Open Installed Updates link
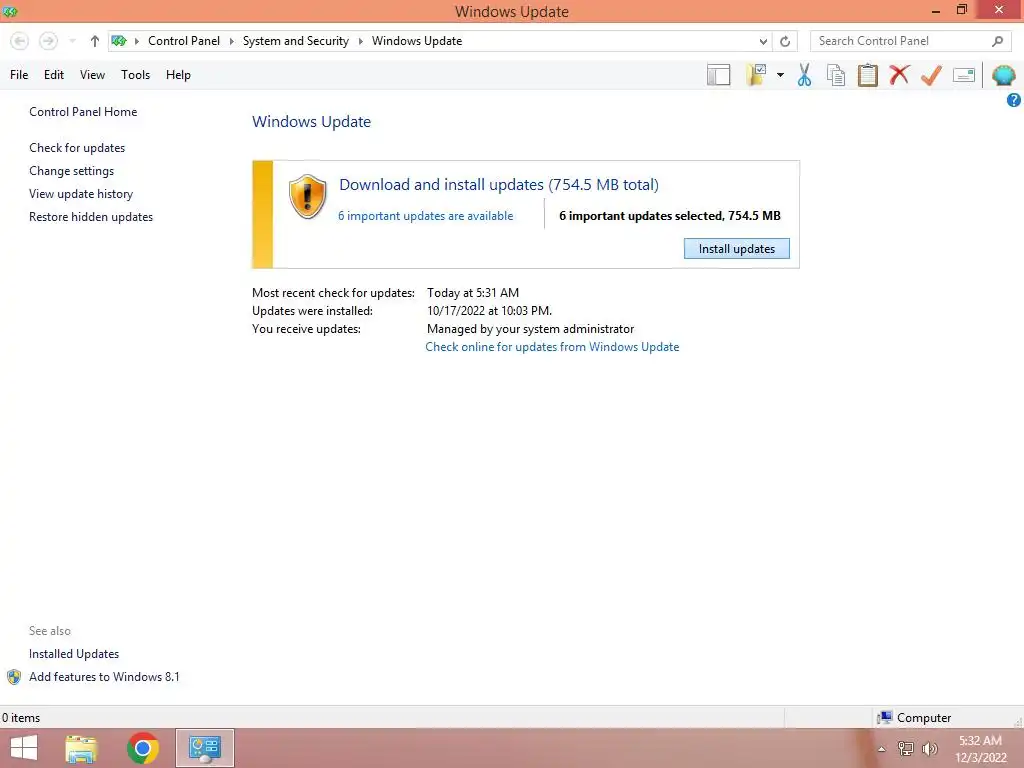 (x=74, y=654)
